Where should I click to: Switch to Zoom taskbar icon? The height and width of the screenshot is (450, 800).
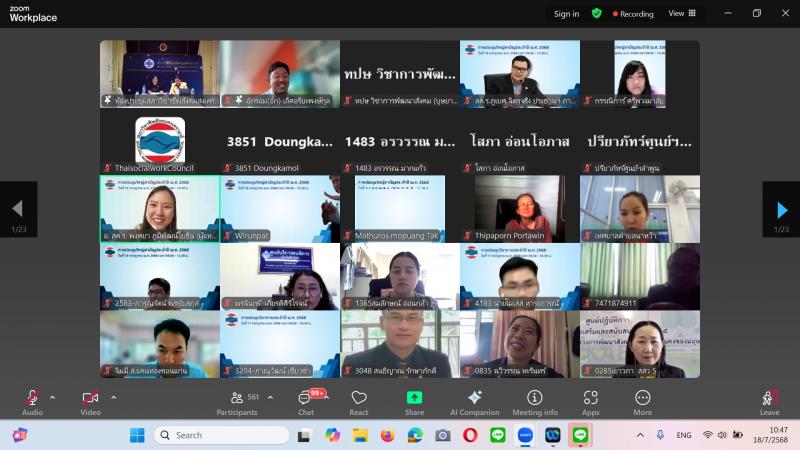point(525,435)
